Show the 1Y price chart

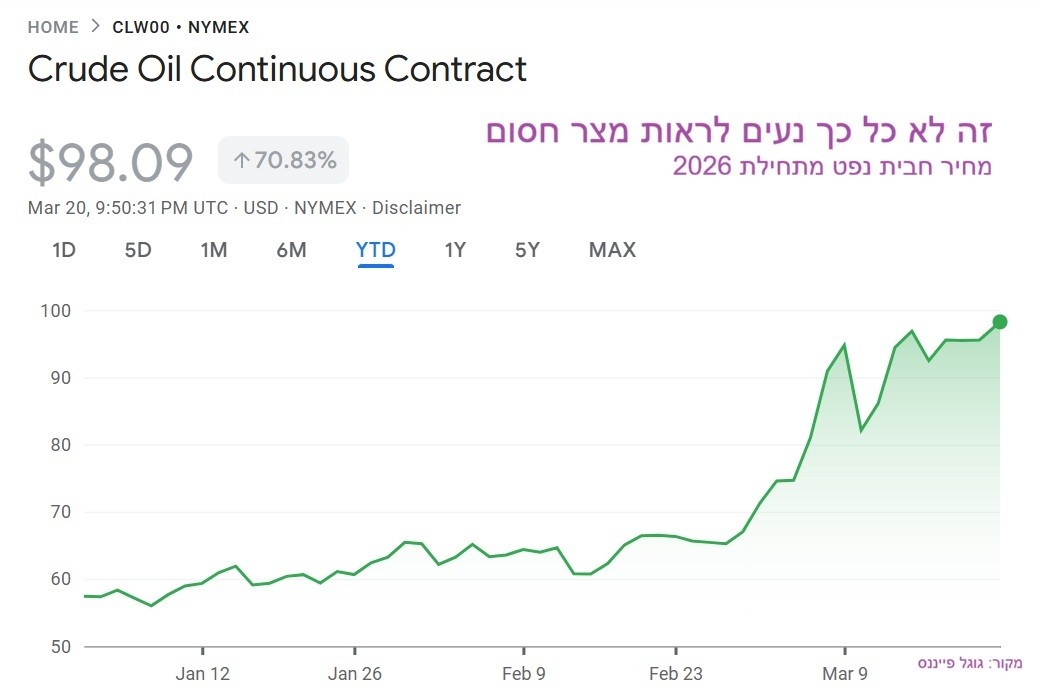tap(455, 250)
